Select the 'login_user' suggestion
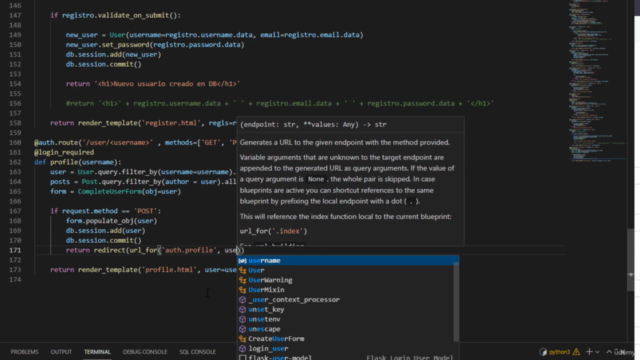 click(x=348, y=349)
